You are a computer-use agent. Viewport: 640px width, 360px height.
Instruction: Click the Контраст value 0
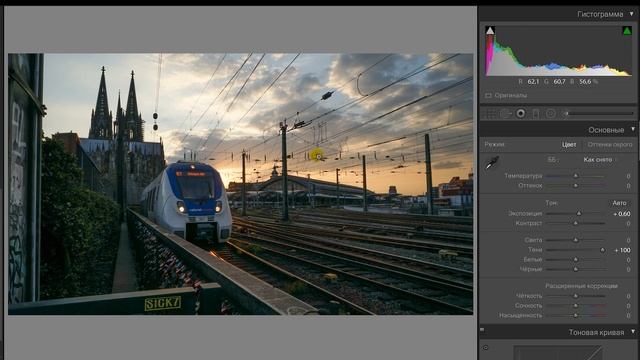coord(628,223)
